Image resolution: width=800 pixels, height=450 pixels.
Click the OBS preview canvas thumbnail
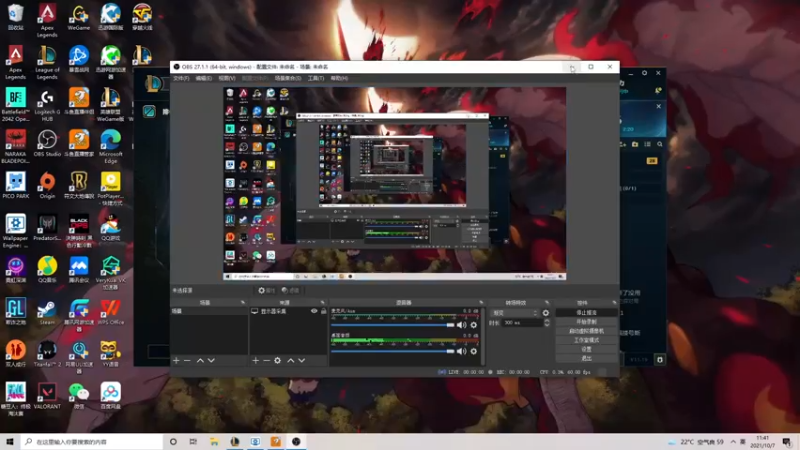tap(394, 184)
